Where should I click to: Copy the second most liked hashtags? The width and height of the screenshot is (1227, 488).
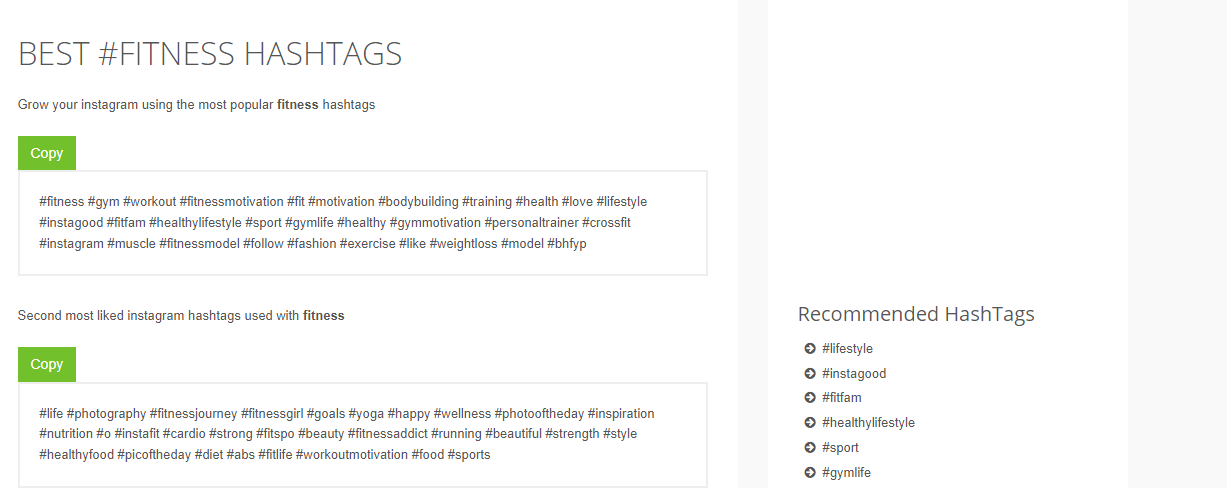pos(47,364)
